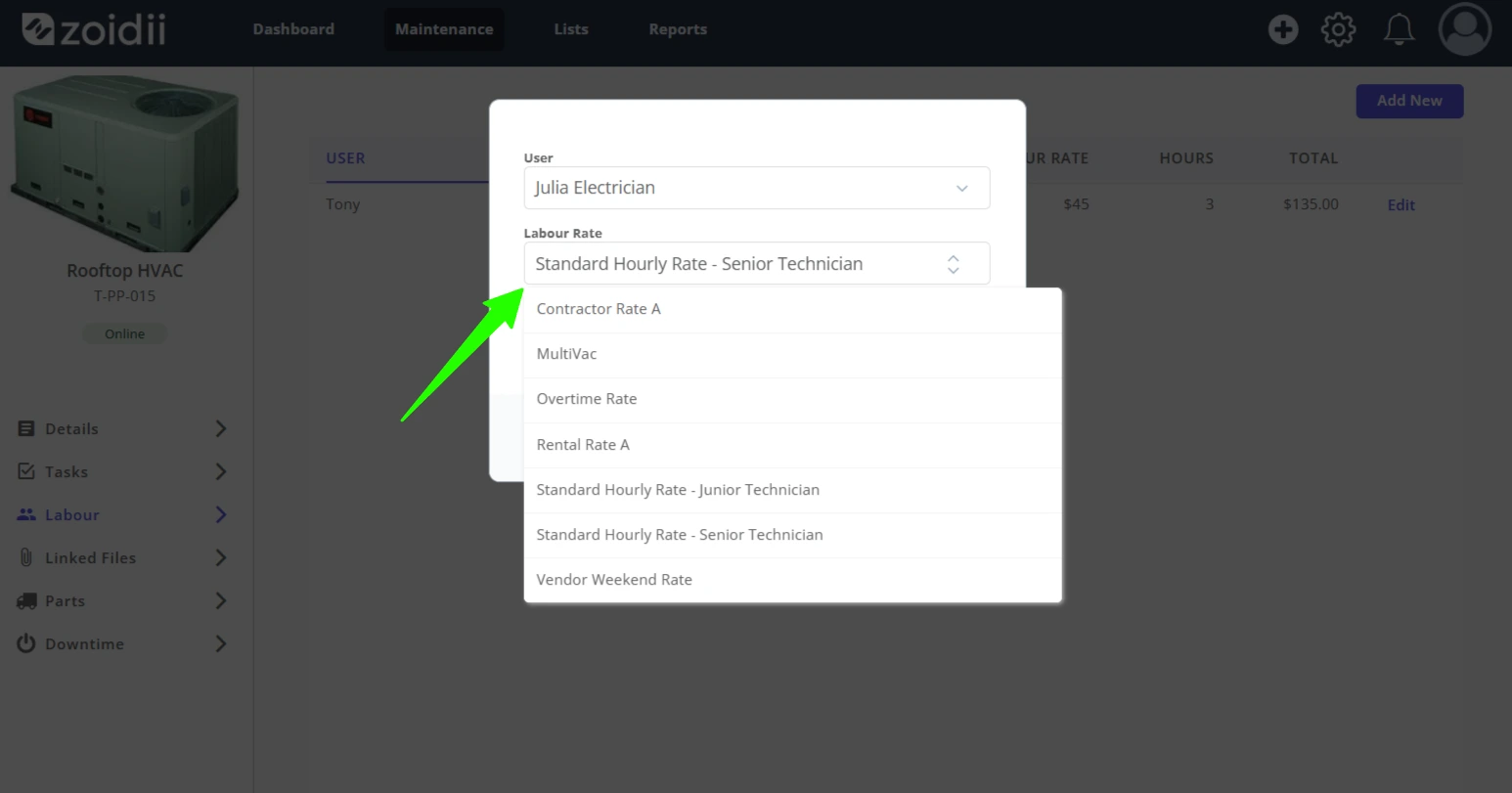1512x793 pixels.
Task: Open the settings gear icon
Action: [x=1338, y=29]
